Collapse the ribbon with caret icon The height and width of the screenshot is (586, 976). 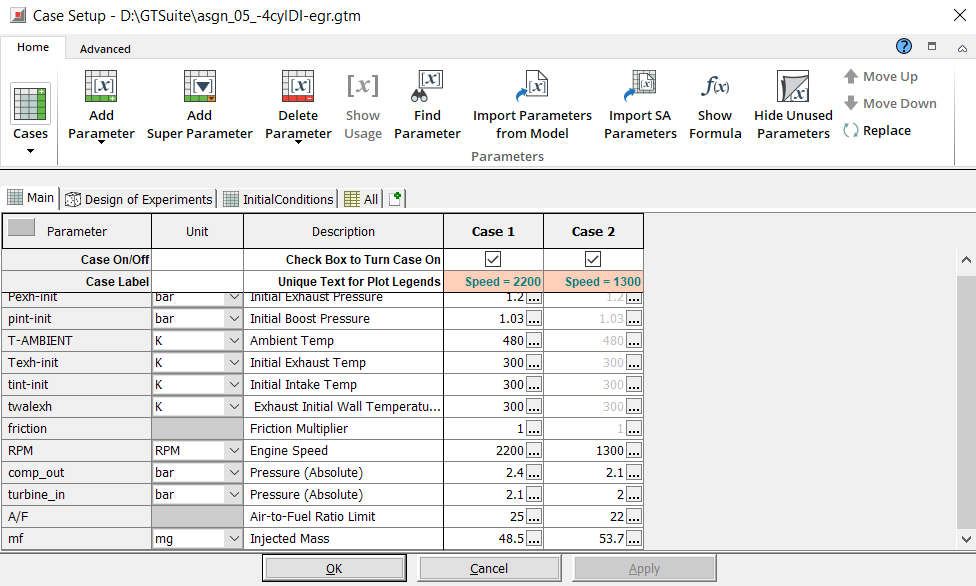(962, 48)
